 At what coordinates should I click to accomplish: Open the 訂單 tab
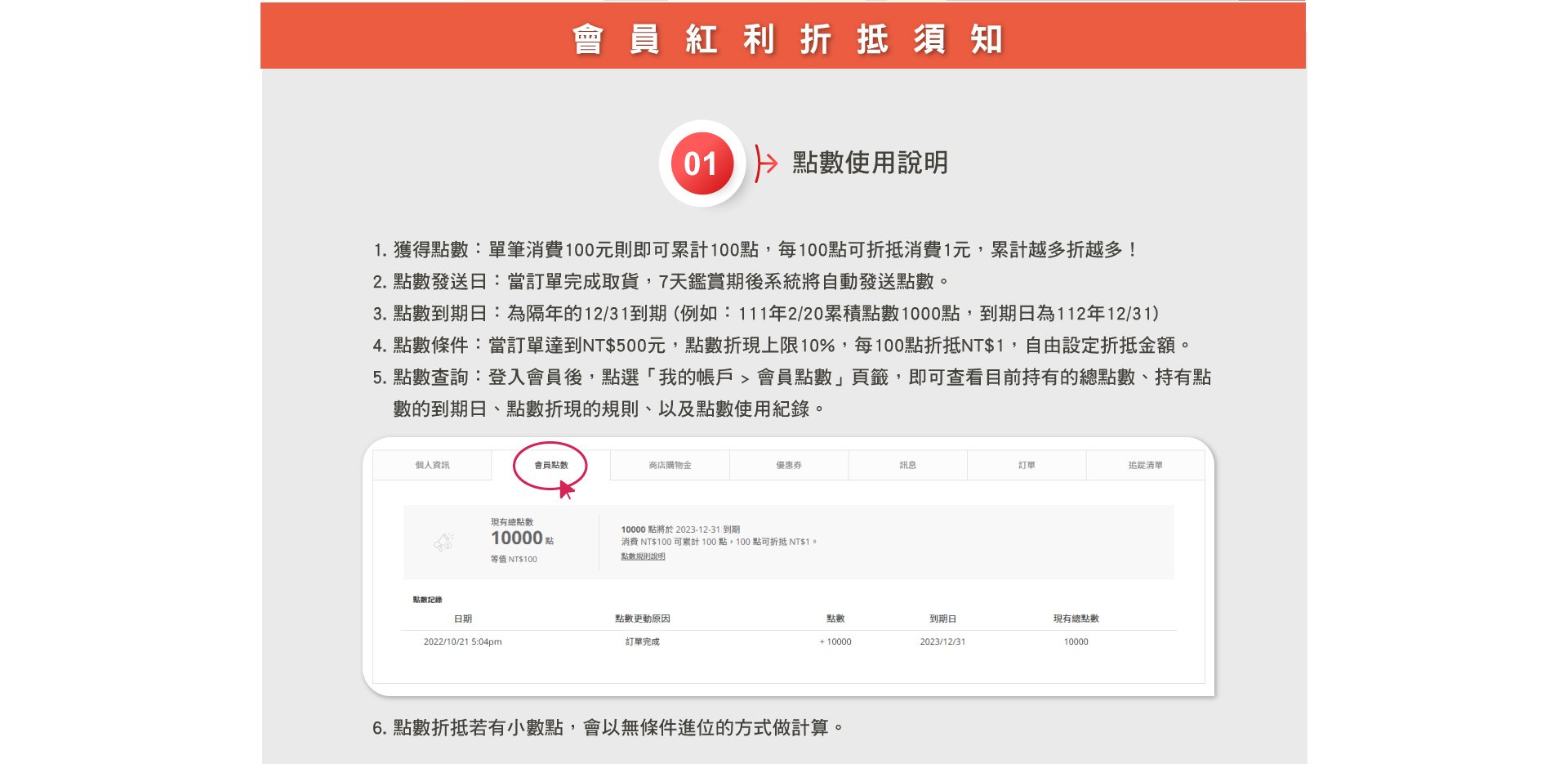pos(1027,465)
